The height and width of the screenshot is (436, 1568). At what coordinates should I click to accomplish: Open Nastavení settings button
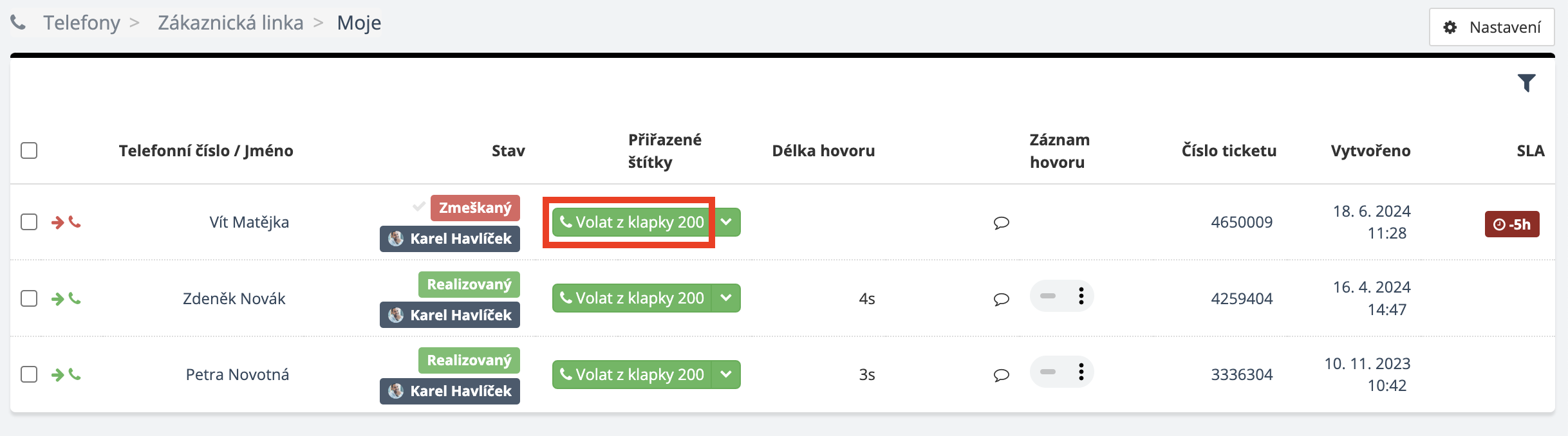click(x=1491, y=27)
